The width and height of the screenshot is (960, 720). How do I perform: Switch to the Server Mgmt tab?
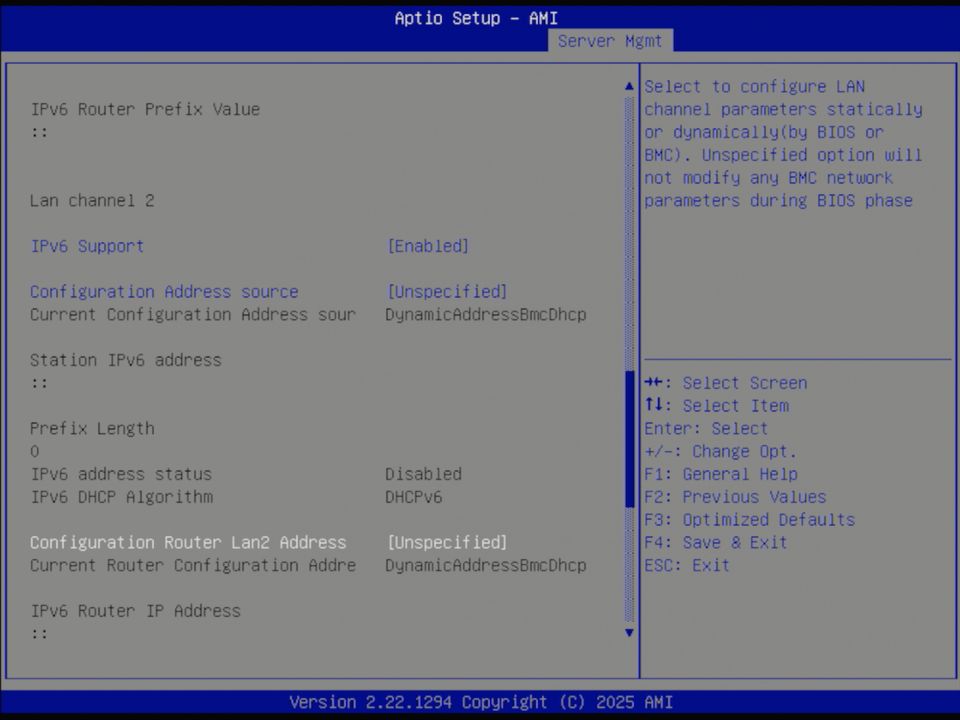[x=610, y=41]
